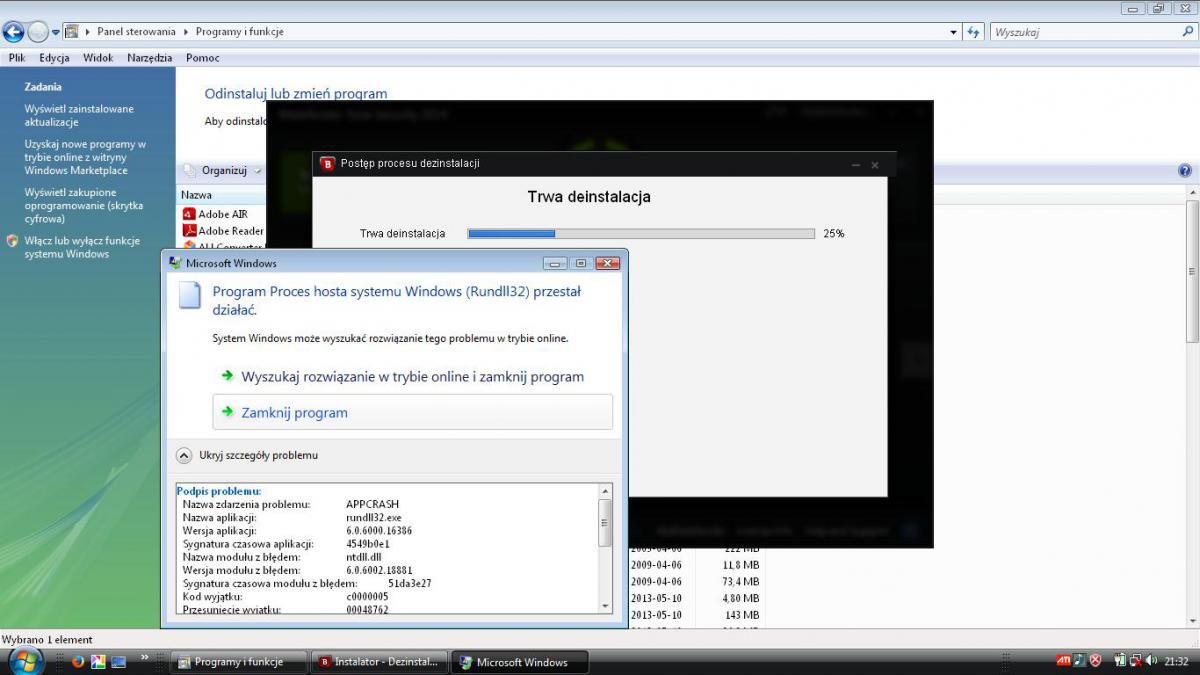1200x675 pixels.
Task: Minimize the Postęp procesu dezinstalacji window
Action: click(x=856, y=164)
